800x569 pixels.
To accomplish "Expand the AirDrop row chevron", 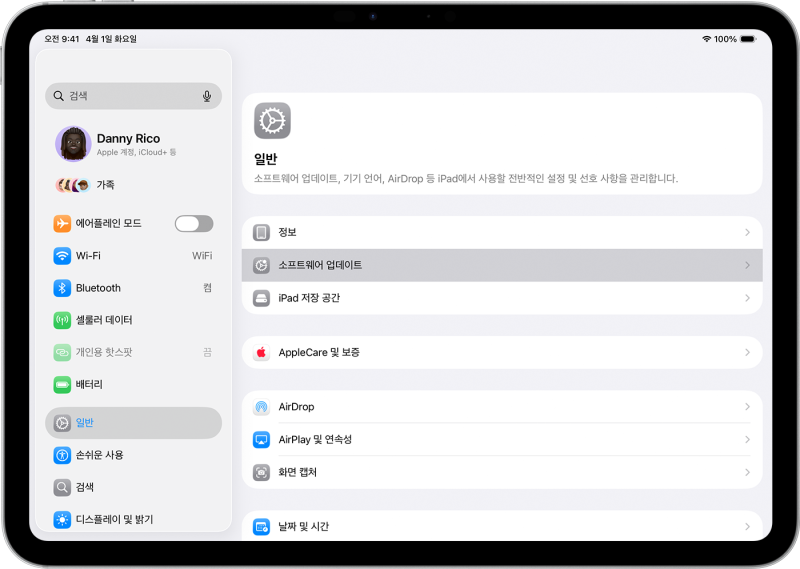I will (x=747, y=407).
